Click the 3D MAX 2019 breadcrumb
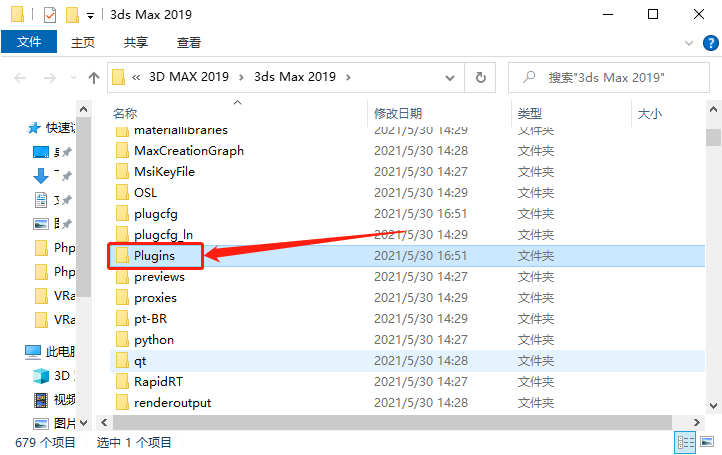722x455 pixels. pyautogui.click(x=189, y=76)
